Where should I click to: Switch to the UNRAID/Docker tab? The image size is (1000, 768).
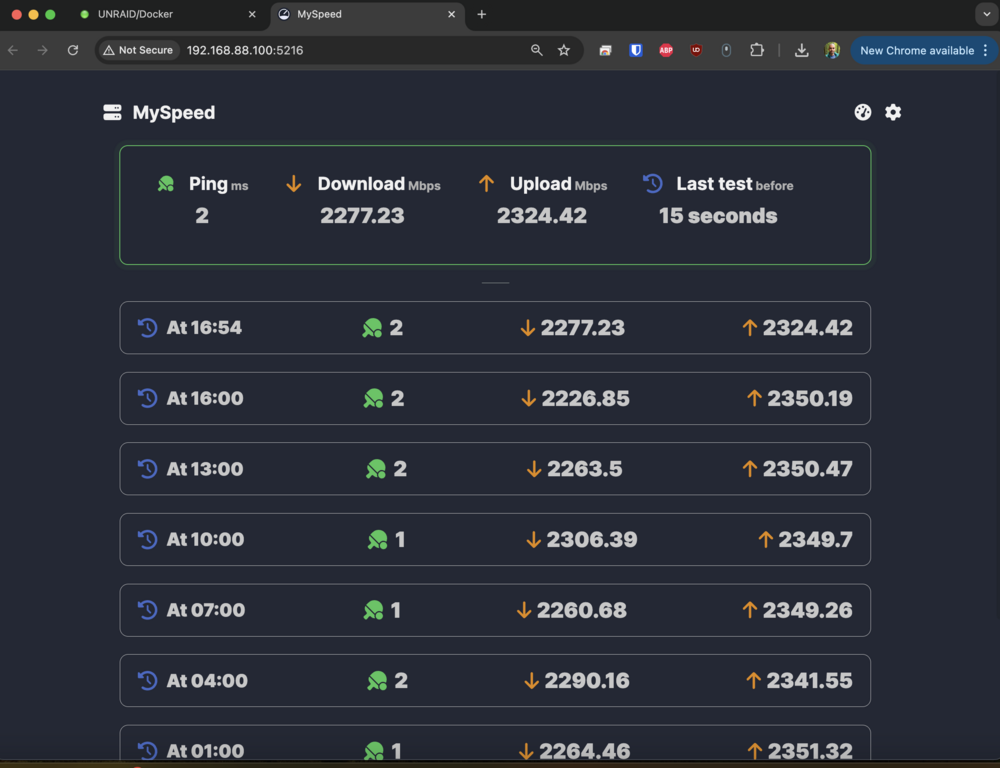(167, 14)
